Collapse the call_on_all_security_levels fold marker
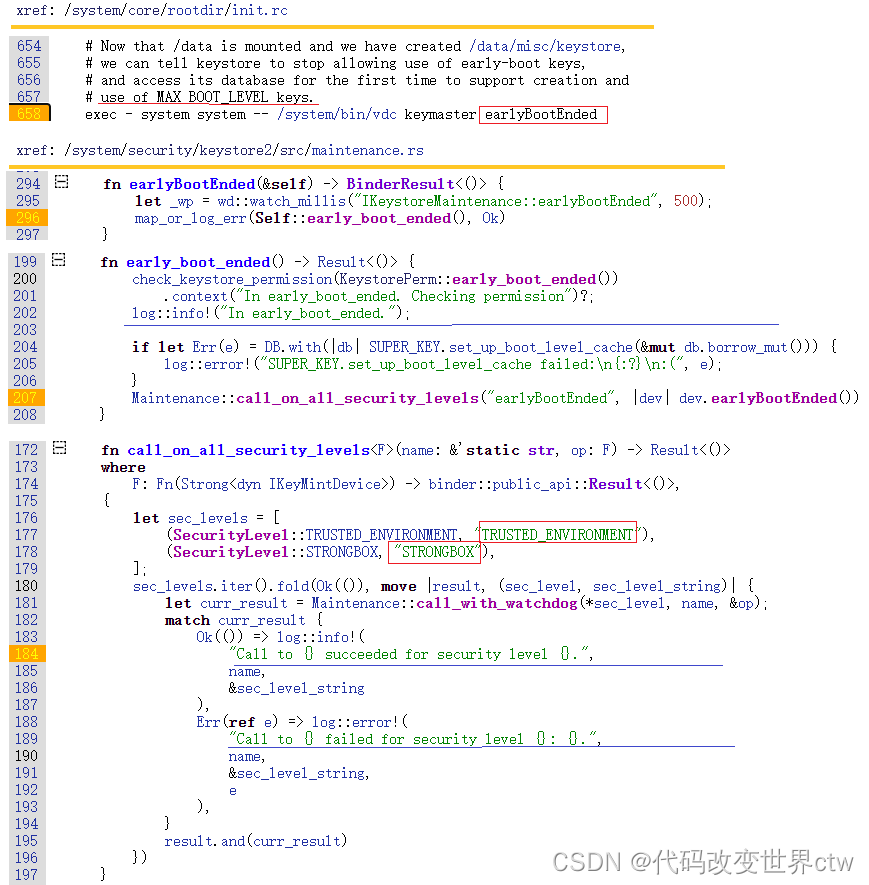 (x=59, y=448)
